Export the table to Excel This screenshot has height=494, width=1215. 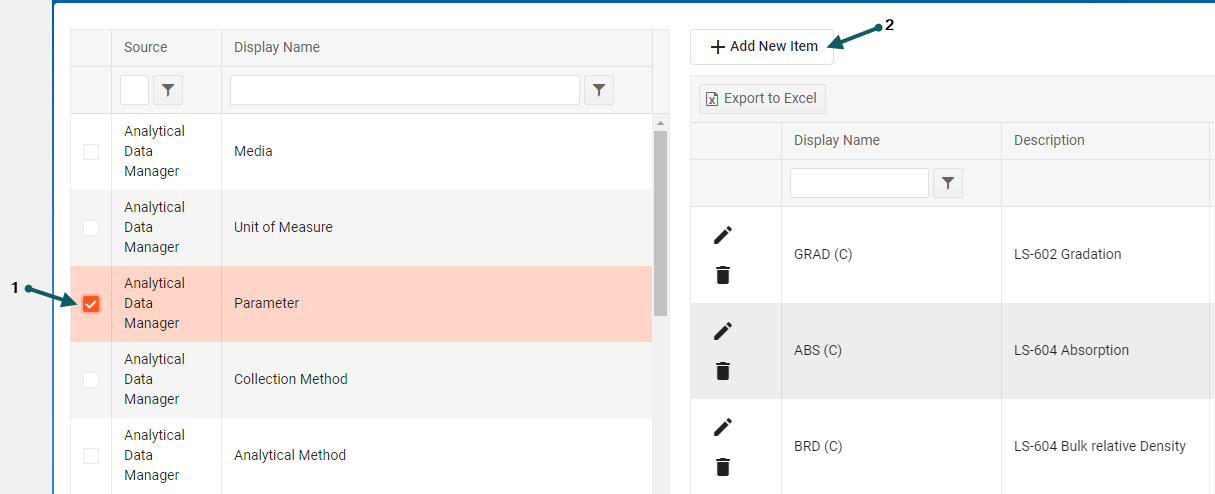(762, 98)
